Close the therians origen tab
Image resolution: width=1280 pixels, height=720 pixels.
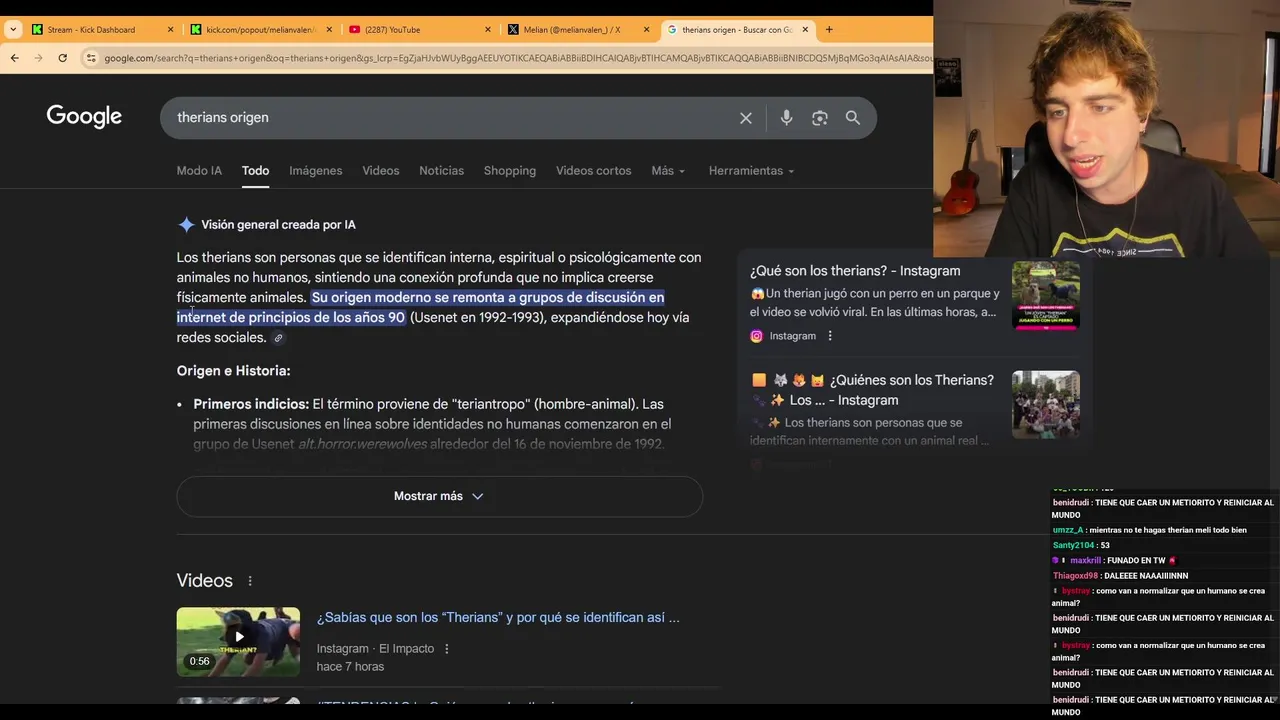pos(805,29)
